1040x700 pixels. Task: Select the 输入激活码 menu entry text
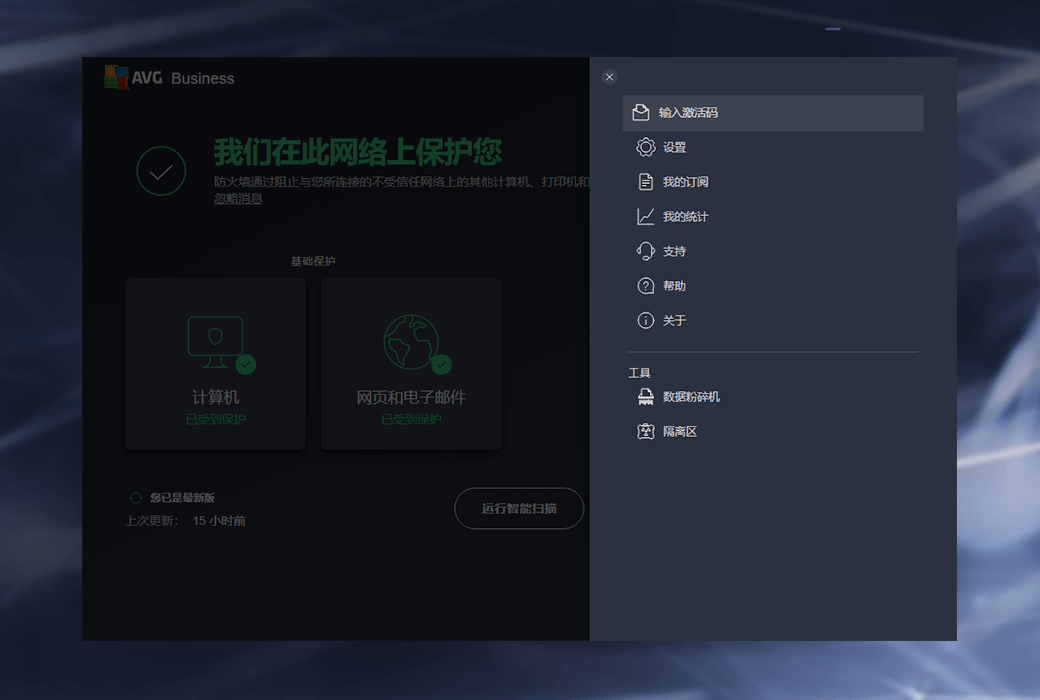pos(688,113)
